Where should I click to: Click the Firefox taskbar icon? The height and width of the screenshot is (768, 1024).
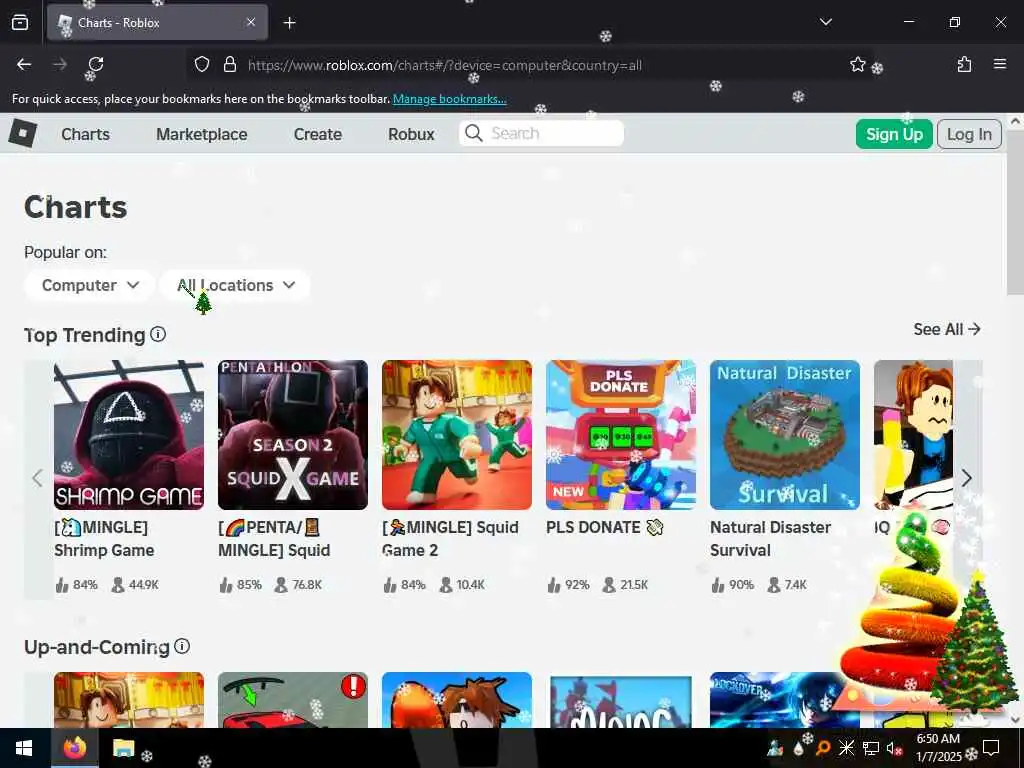[x=75, y=748]
